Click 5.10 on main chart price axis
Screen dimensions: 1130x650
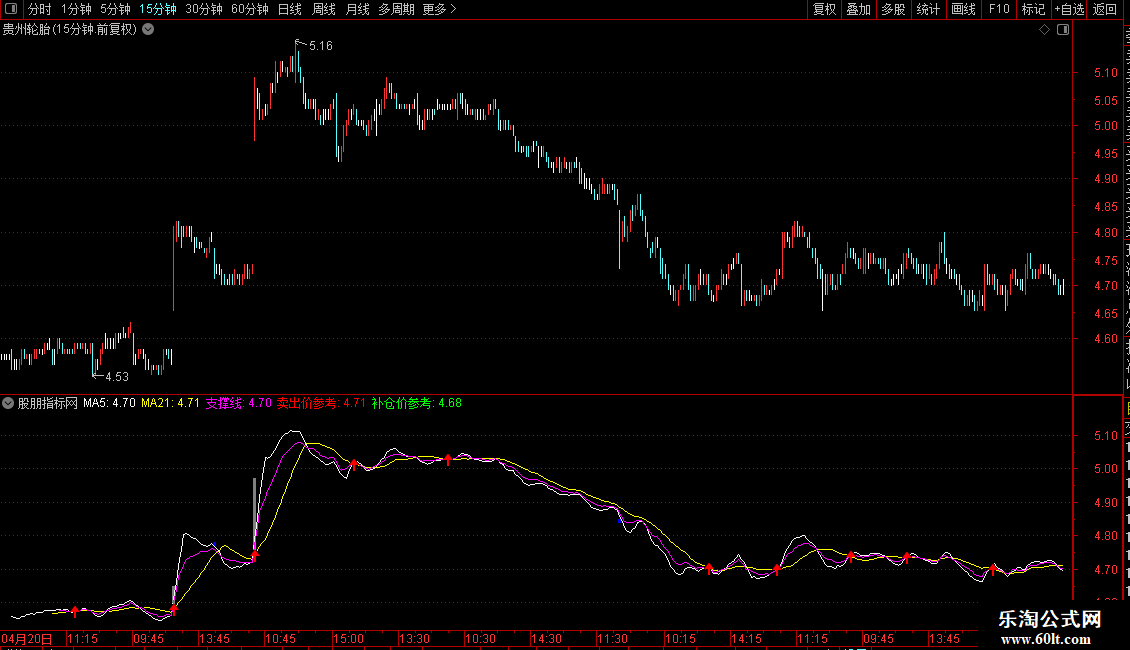tap(1105, 72)
